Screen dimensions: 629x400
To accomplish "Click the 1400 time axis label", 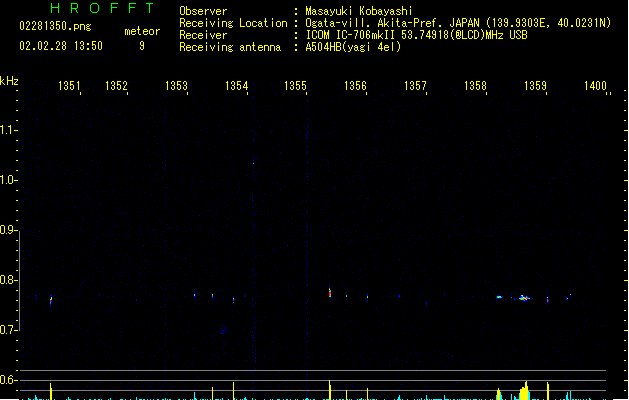I will pyautogui.click(x=595, y=86).
